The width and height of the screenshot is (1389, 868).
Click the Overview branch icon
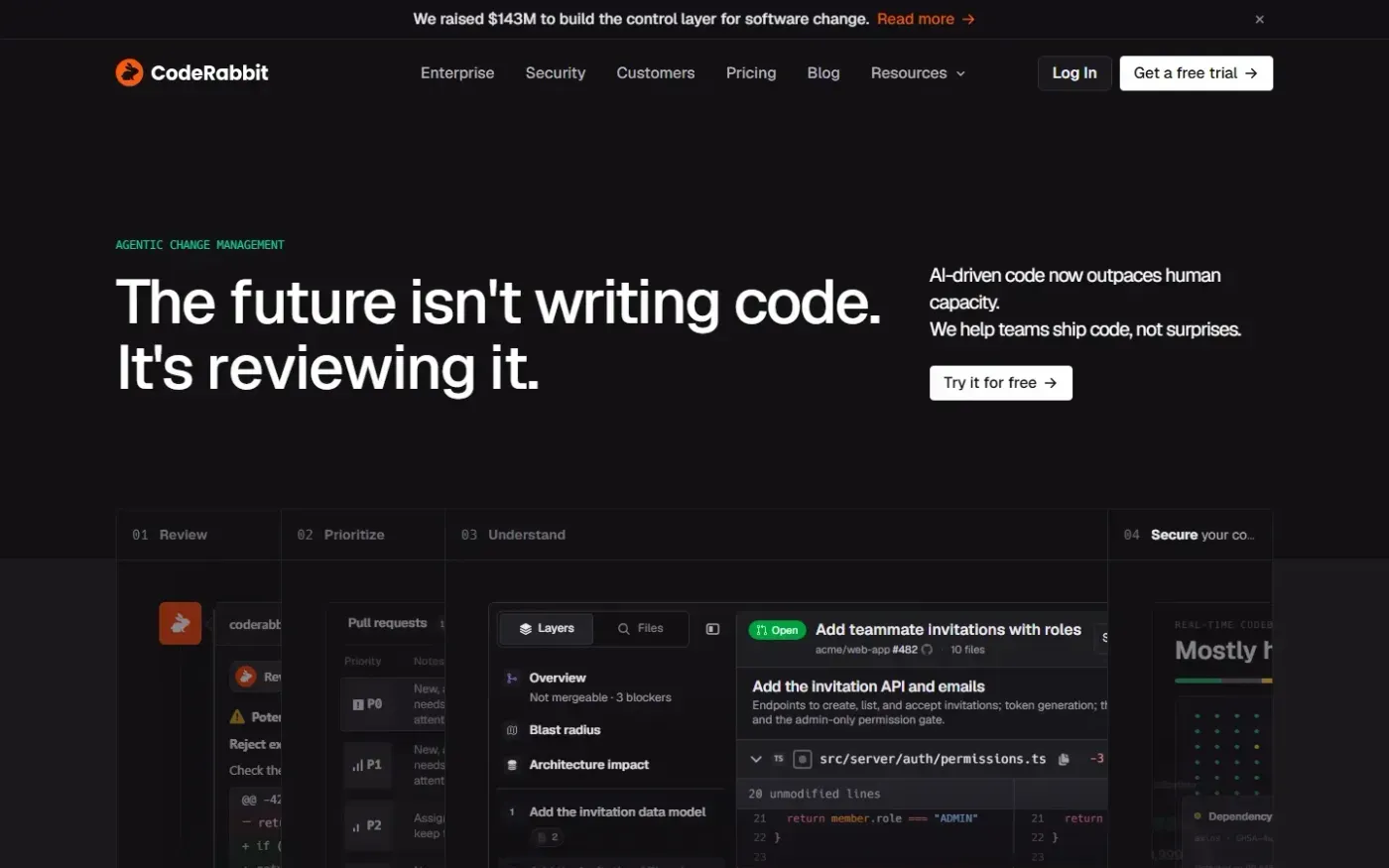click(512, 679)
